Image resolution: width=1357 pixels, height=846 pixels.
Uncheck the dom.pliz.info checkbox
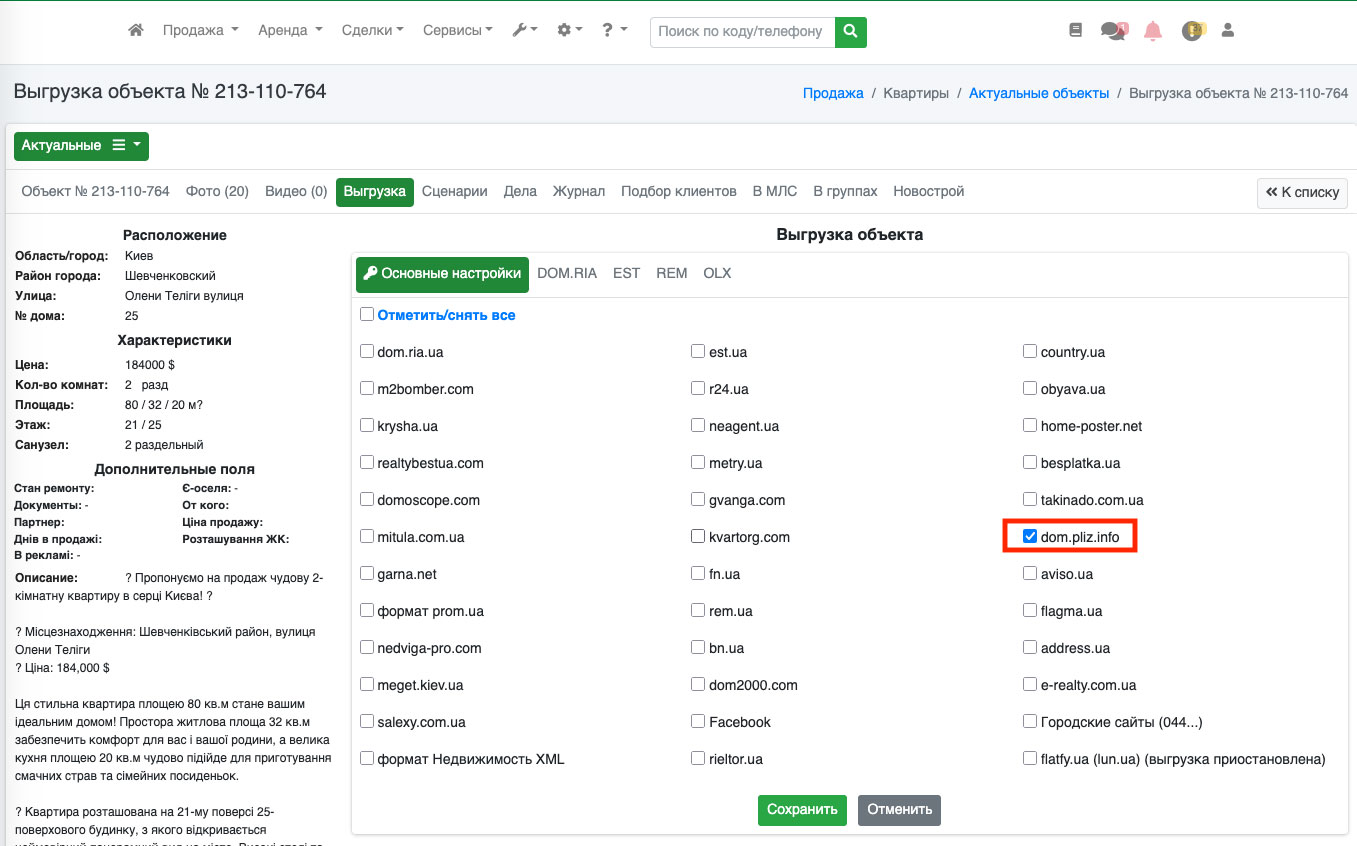(x=1030, y=537)
